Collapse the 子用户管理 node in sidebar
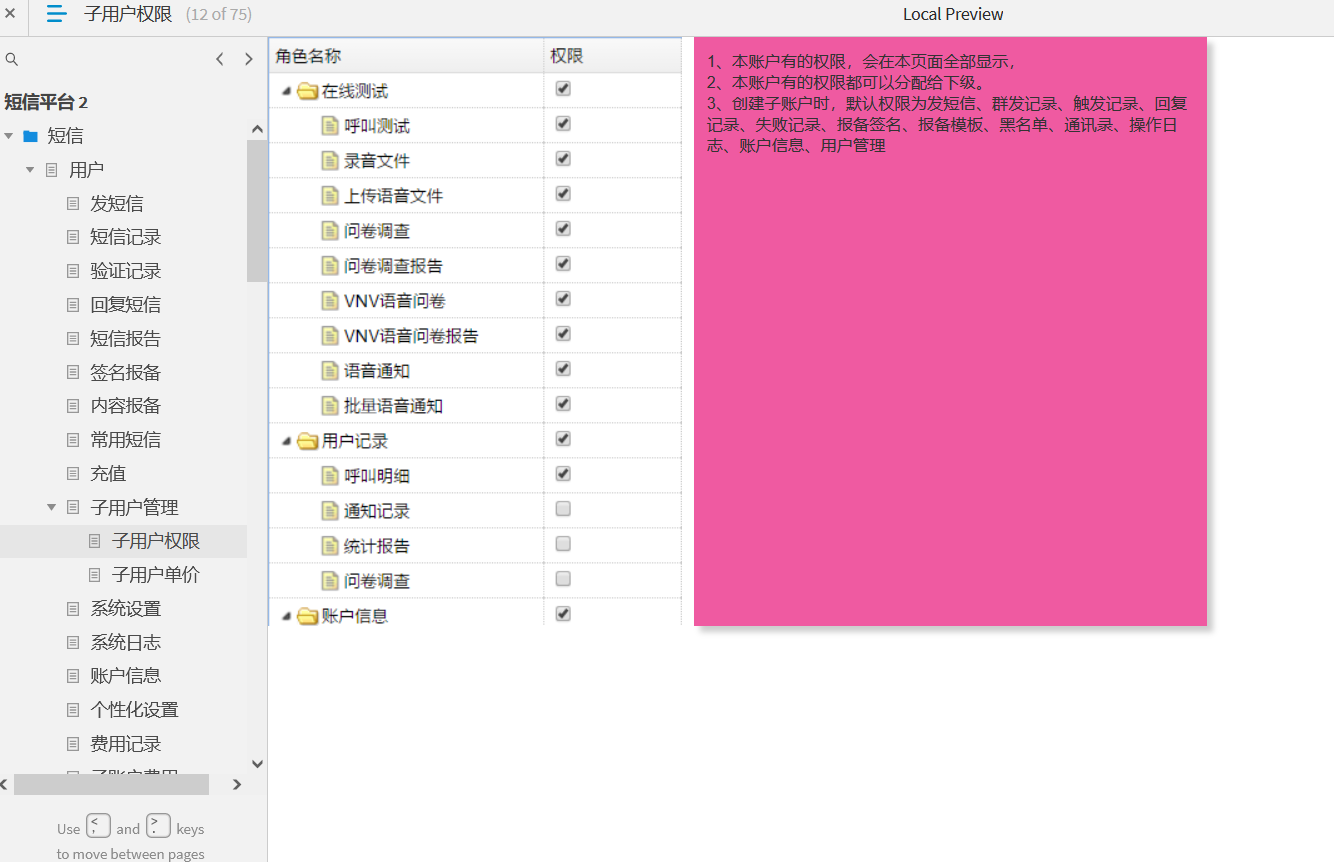 52,508
